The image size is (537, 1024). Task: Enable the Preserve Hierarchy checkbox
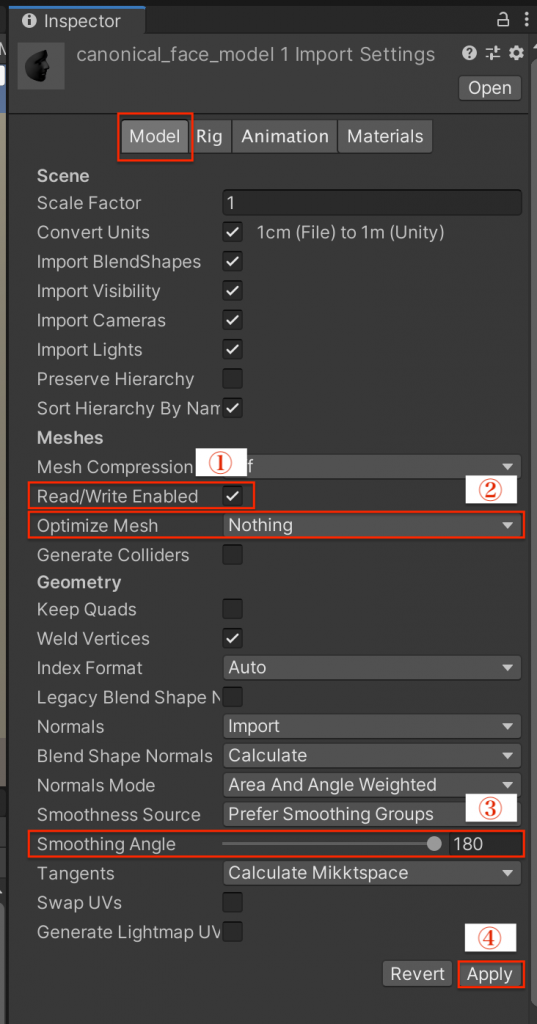pos(233,379)
